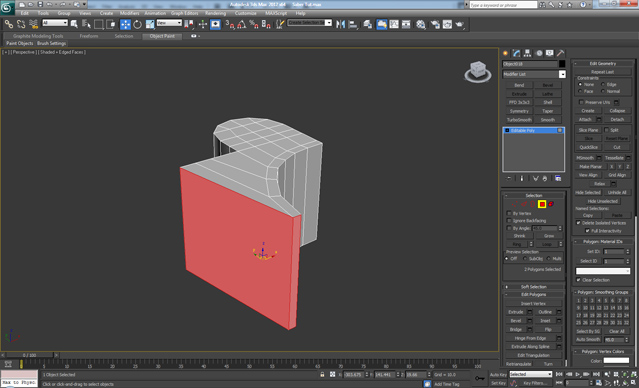The image size is (639, 388).
Task: Open the Create command panel tab
Action: 506,53
